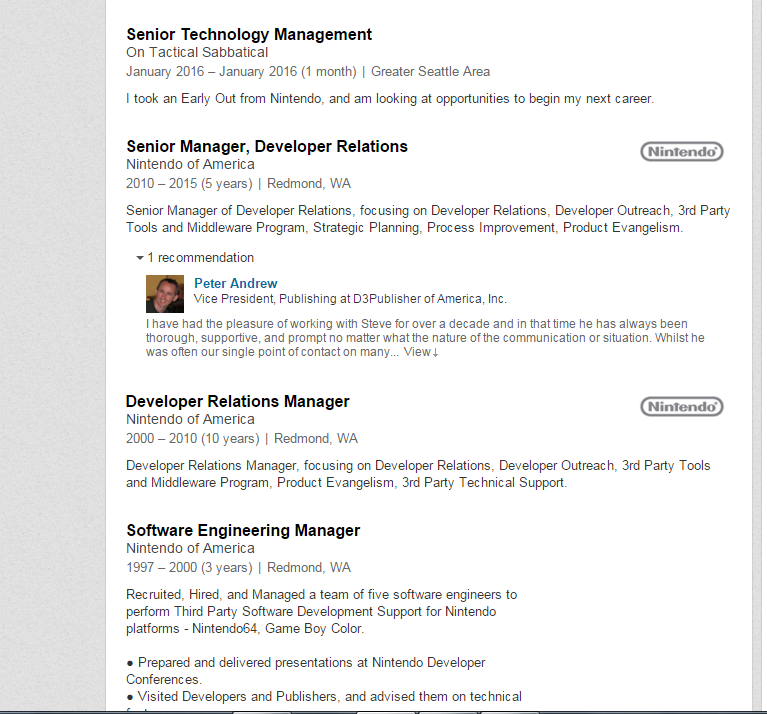Image resolution: width=767 pixels, height=714 pixels.
Task: Click the Software Engineering Manager title
Action: [x=243, y=530]
